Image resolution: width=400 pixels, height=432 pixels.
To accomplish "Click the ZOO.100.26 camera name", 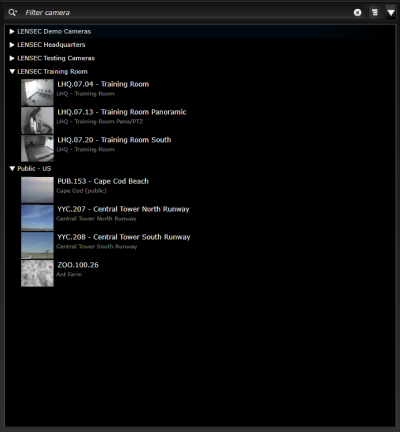I will pos(78,265).
